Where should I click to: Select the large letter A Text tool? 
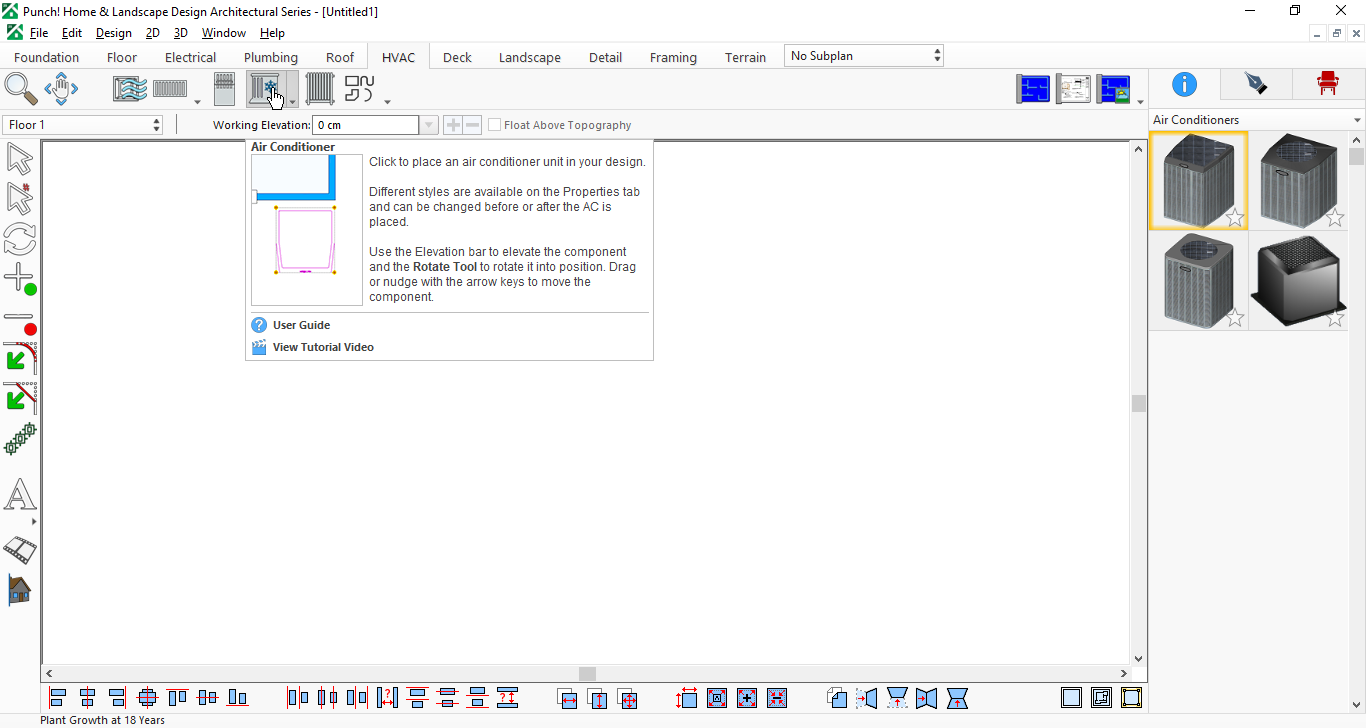[20, 495]
